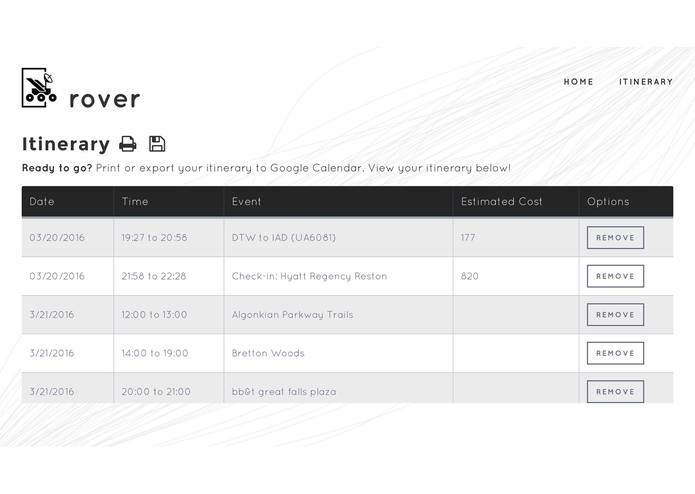Click the rover logo icon
The image size is (695, 494).
(39, 88)
